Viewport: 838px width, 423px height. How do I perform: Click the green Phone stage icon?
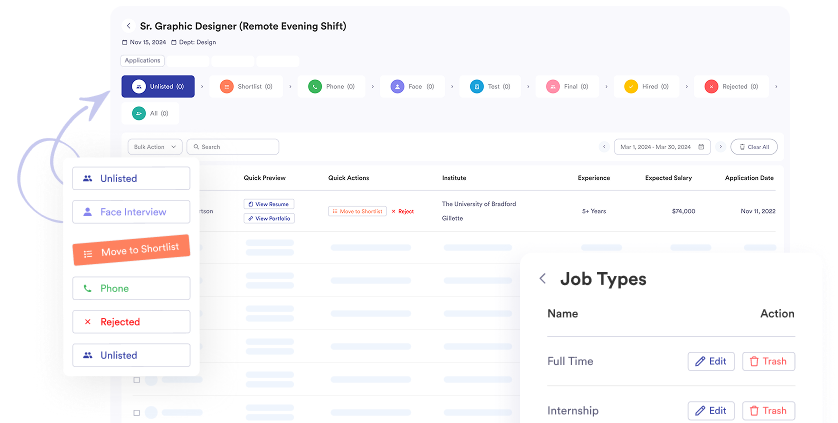[315, 87]
